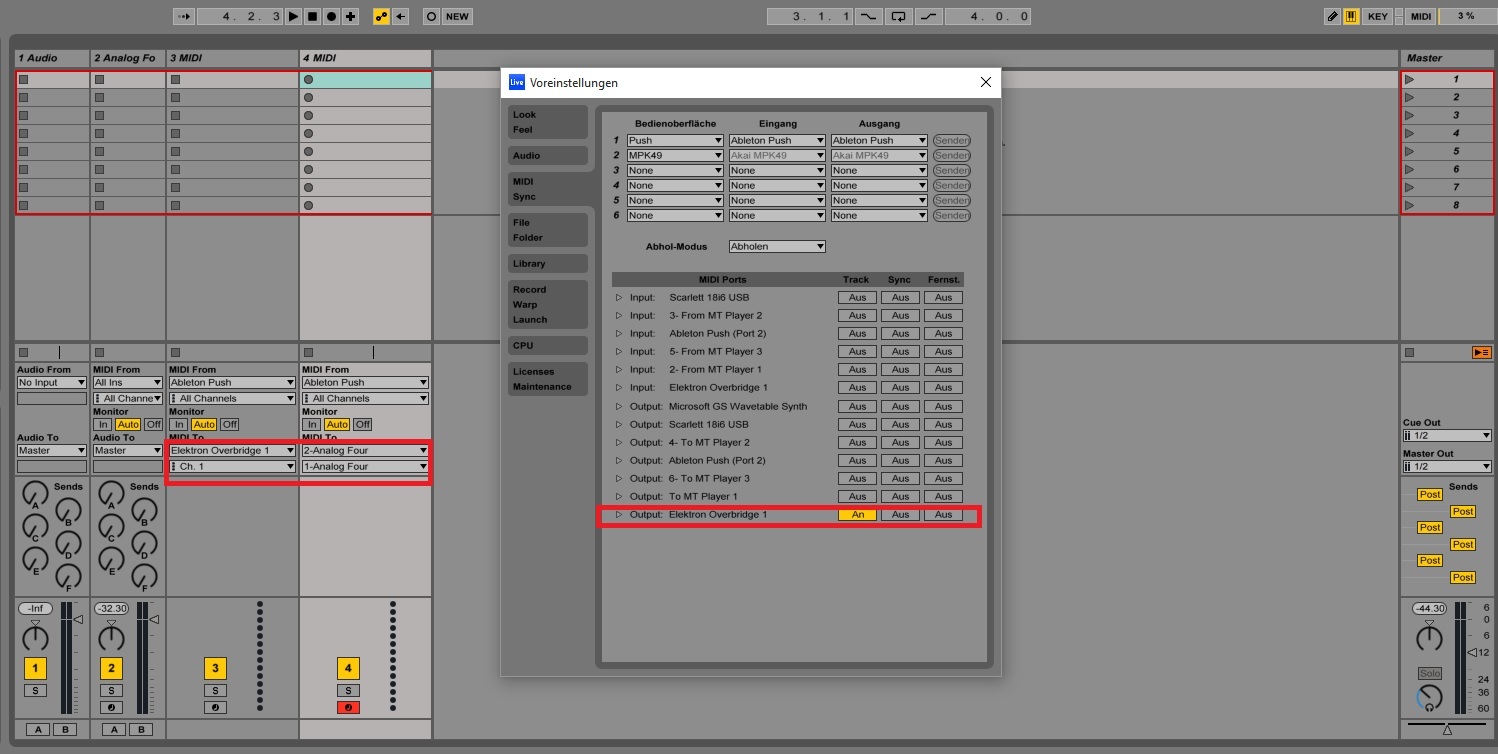This screenshot has width=1498, height=754.
Task: Click the Send A knob on track 1
Action: [x=35, y=493]
